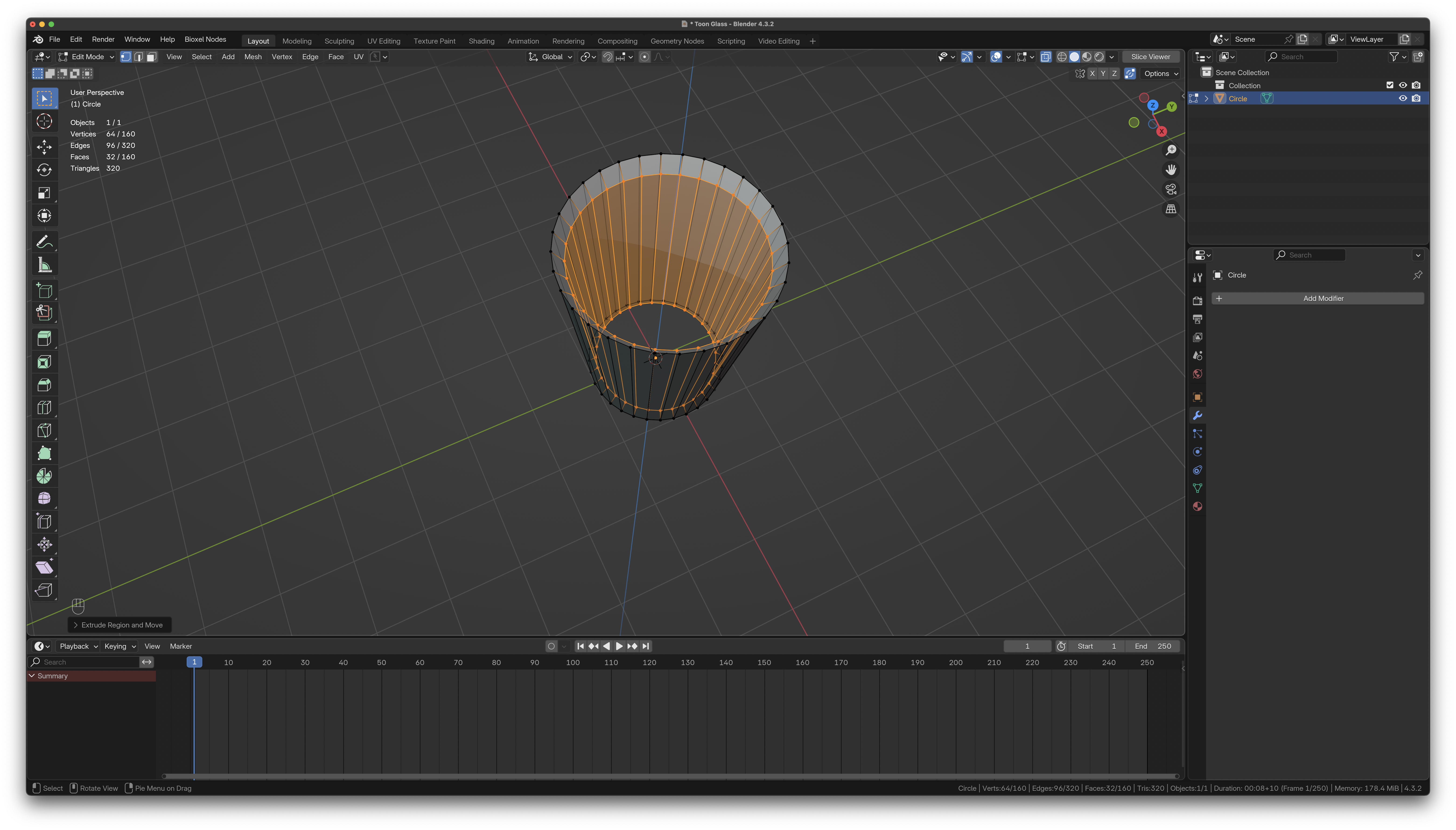Select the Extrude Region tool
This screenshot has width=1456, height=830.
pyautogui.click(x=45, y=339)
